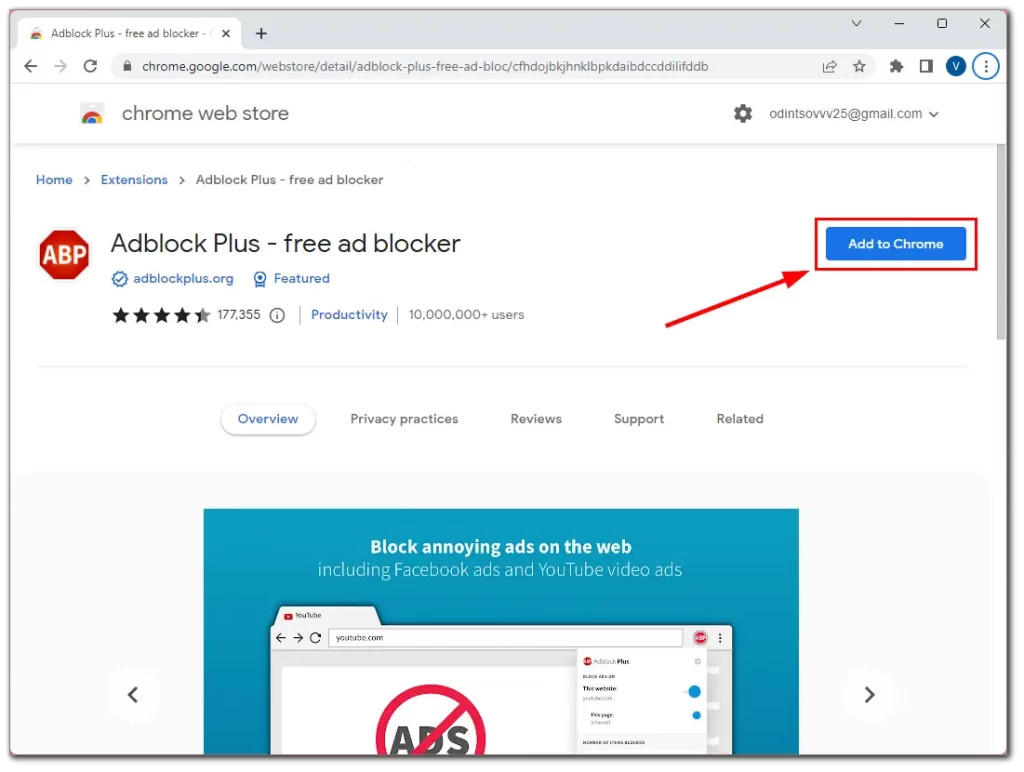Show the previous screenshot in carousel
Screen dimensions: 1024x772
[x=133, y=694]
